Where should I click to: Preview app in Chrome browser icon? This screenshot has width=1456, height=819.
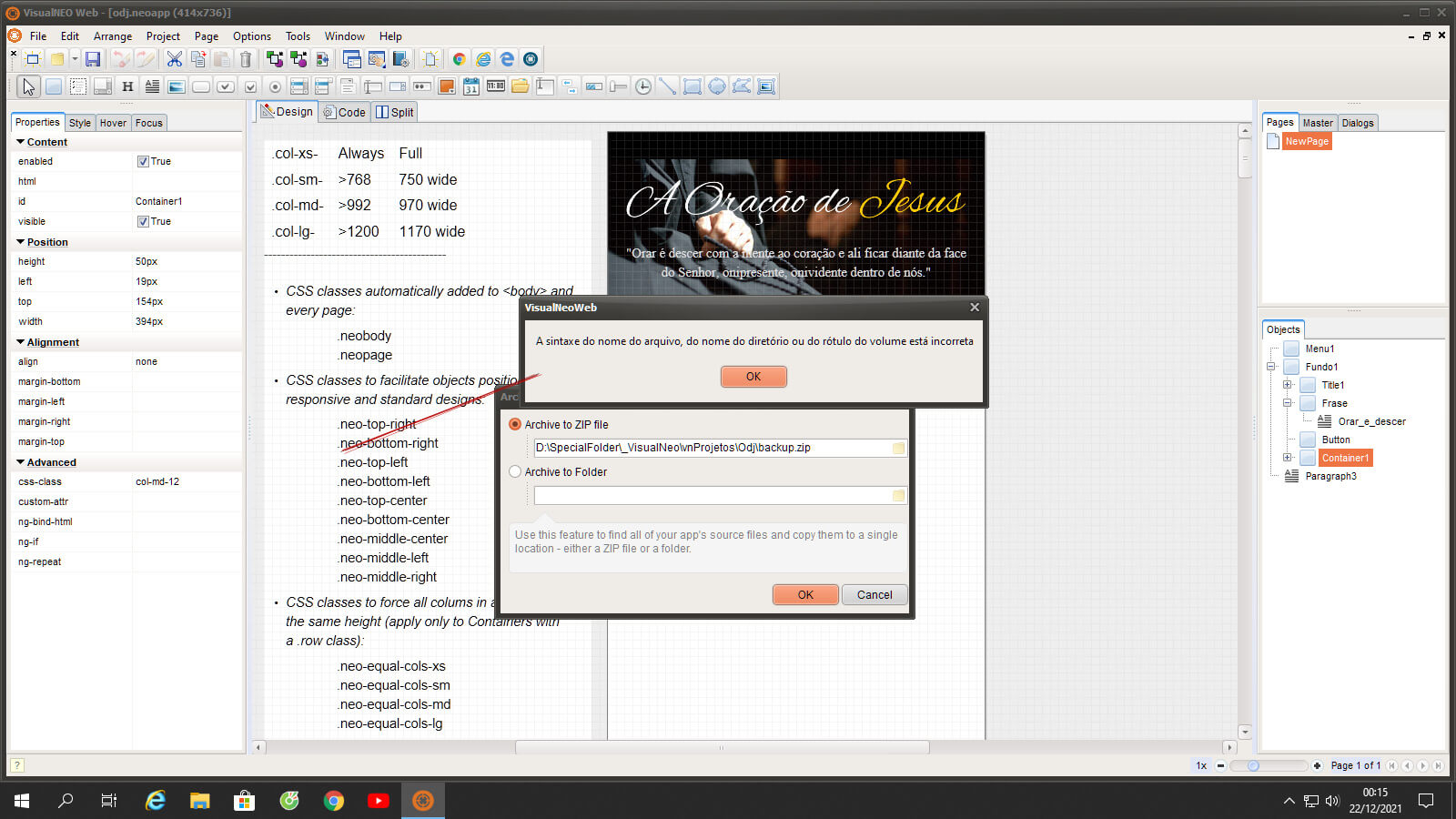point(460,59)
